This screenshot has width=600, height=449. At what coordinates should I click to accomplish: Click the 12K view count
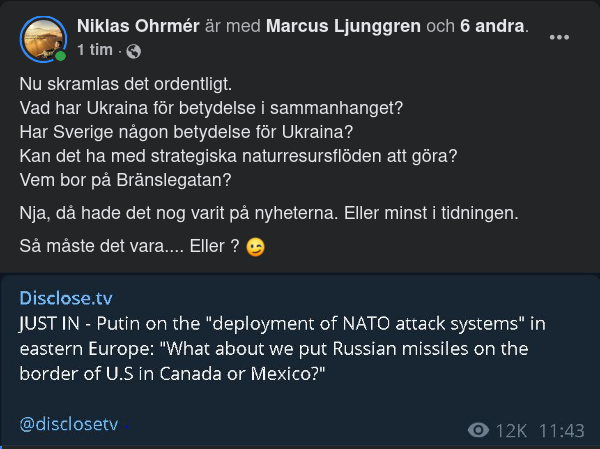511,430
